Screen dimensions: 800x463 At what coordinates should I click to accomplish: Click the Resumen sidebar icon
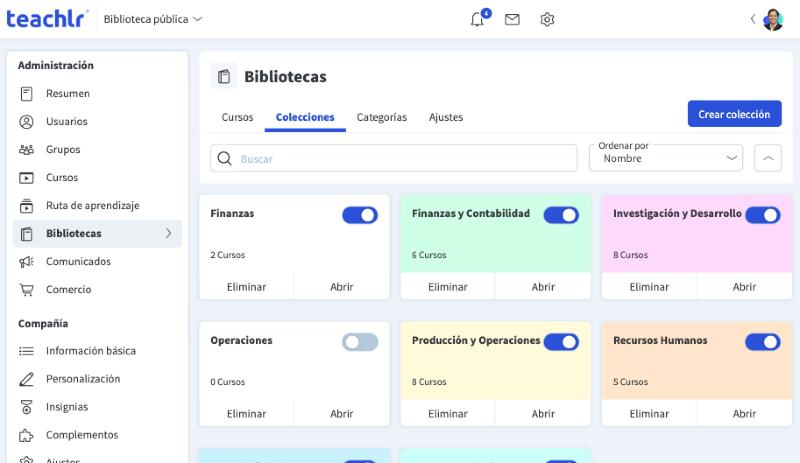(26, 93)
